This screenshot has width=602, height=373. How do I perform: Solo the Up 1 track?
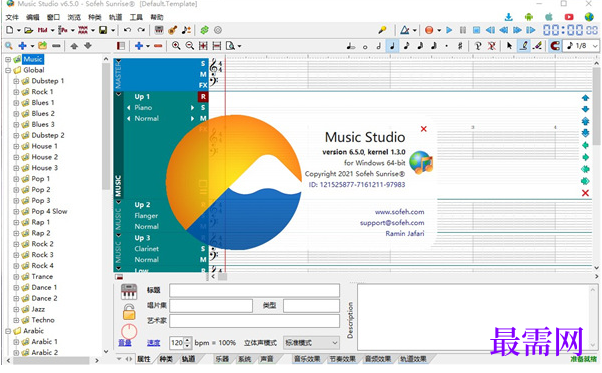(x=203, y=107)
